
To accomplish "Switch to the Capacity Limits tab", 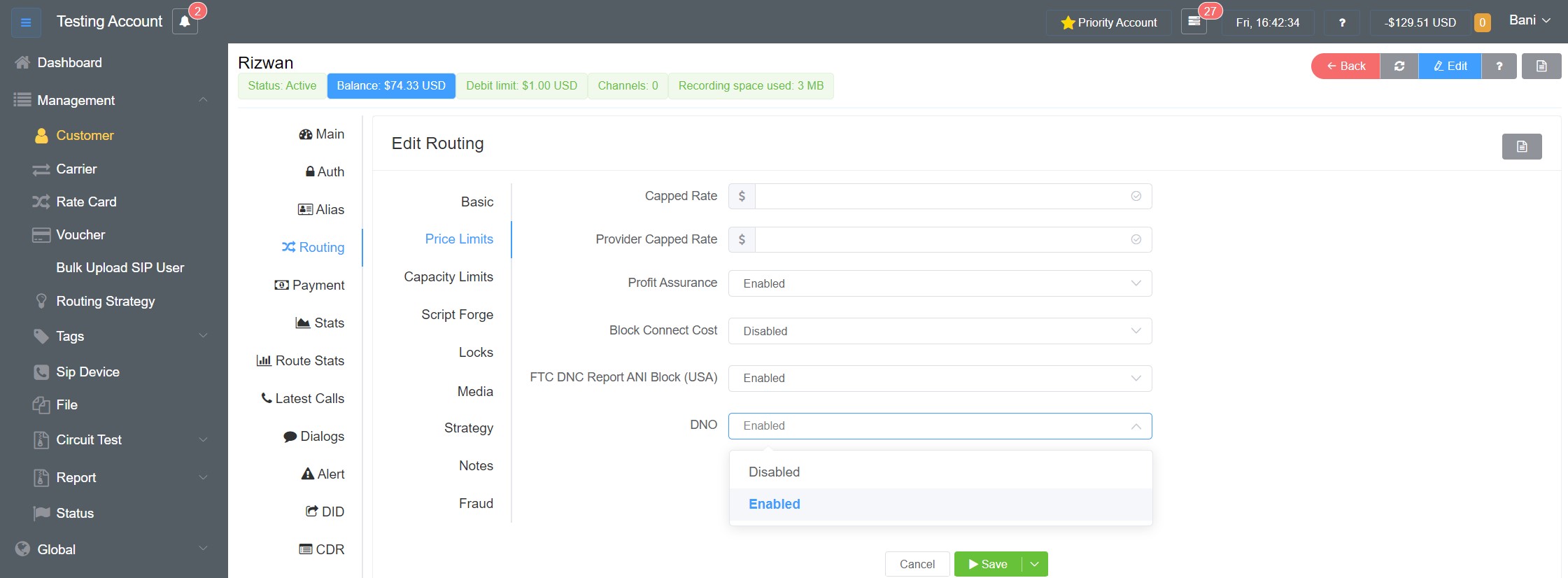I will (x=448, y=277).
